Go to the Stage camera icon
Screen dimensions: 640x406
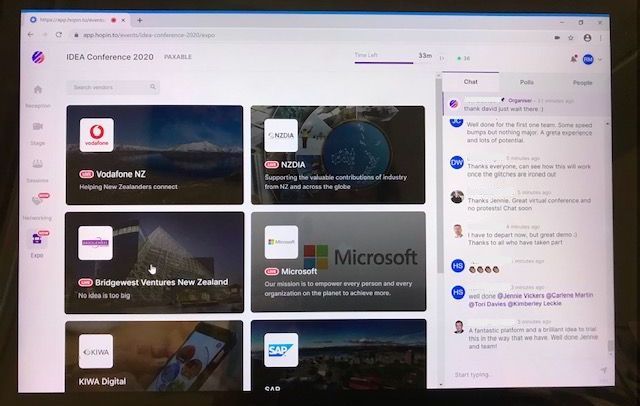(x=38, y=126)
